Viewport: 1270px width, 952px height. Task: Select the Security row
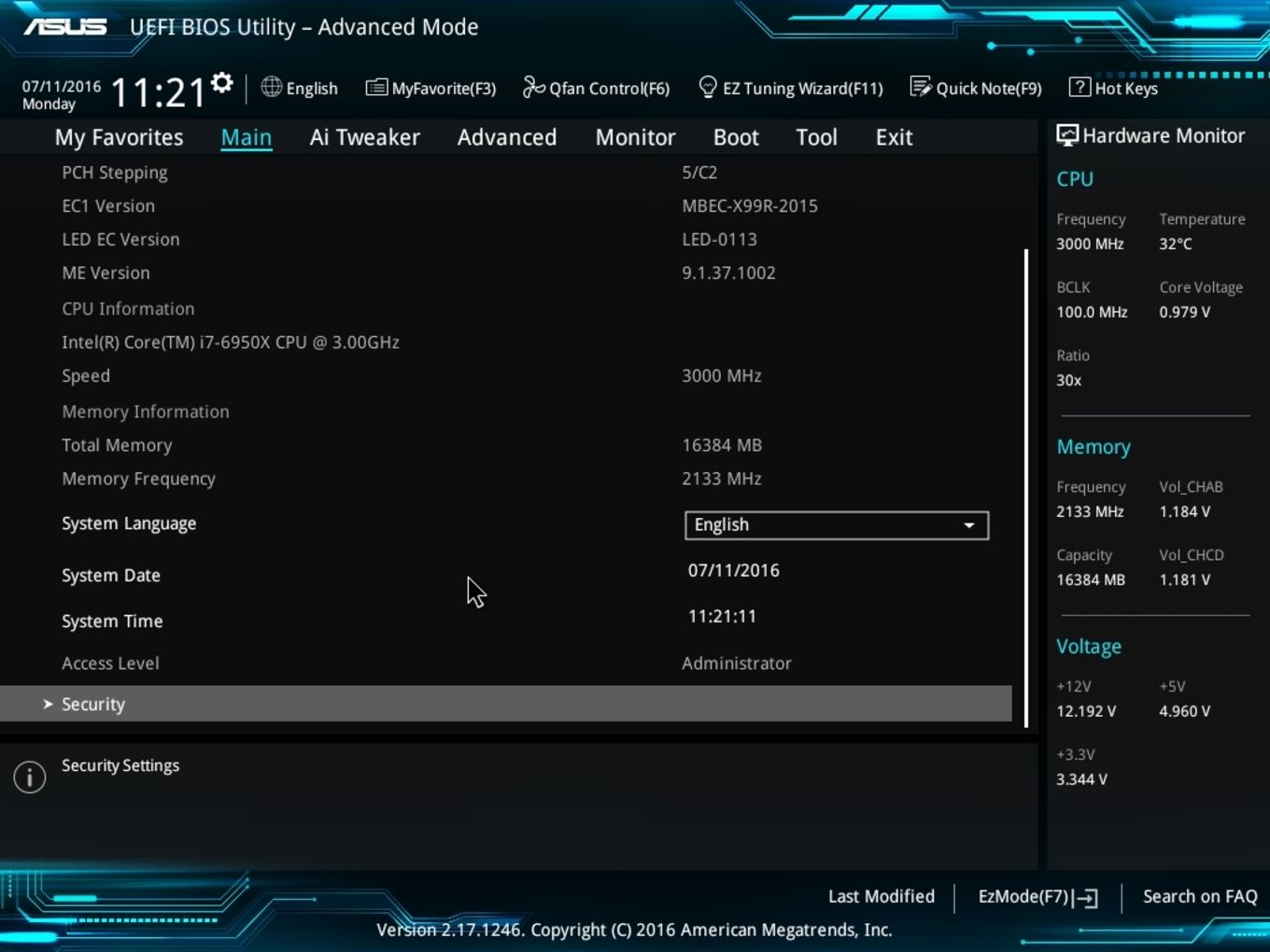click(506, 704)
